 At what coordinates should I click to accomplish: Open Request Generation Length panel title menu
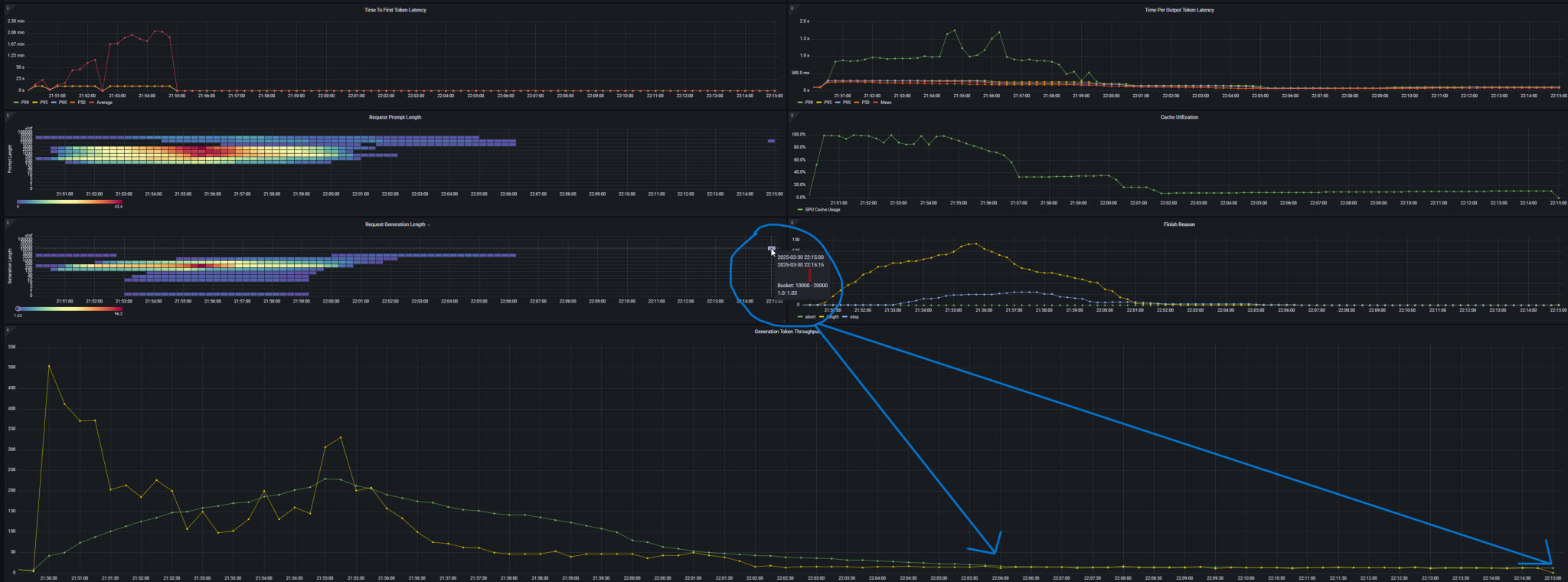point(395,224)
